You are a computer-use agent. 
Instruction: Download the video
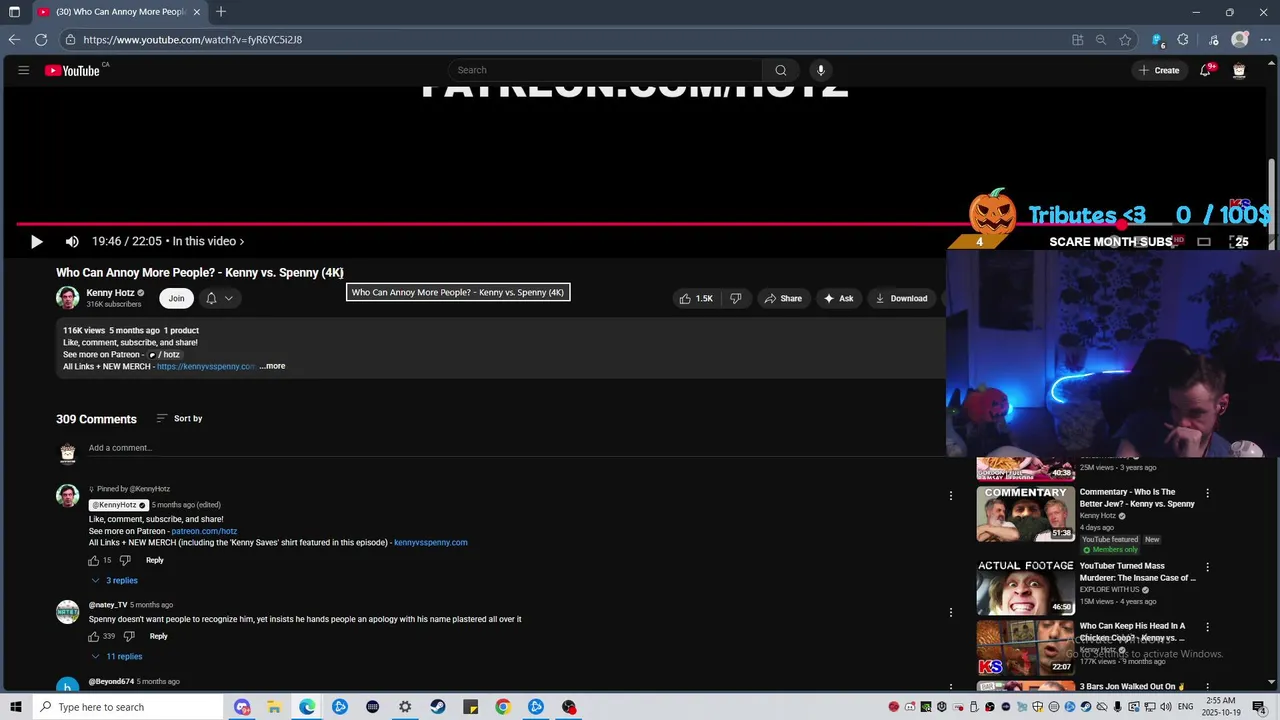click(901, 298)
